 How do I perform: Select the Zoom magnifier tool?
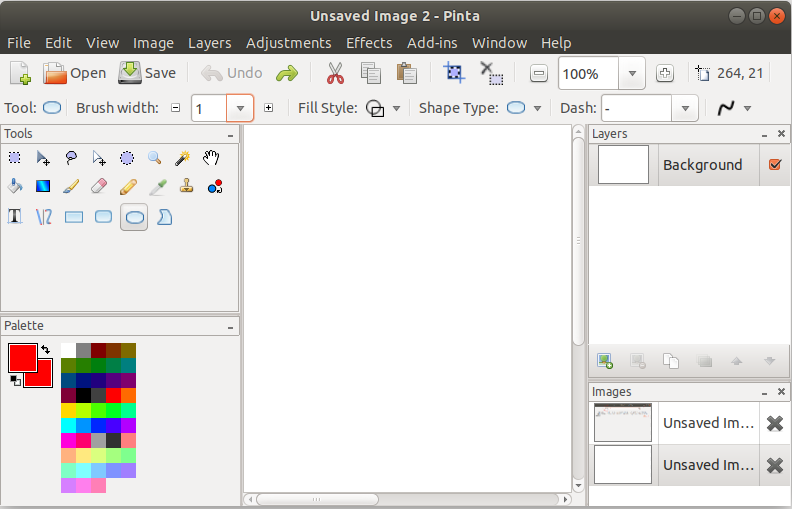[155, 158]
